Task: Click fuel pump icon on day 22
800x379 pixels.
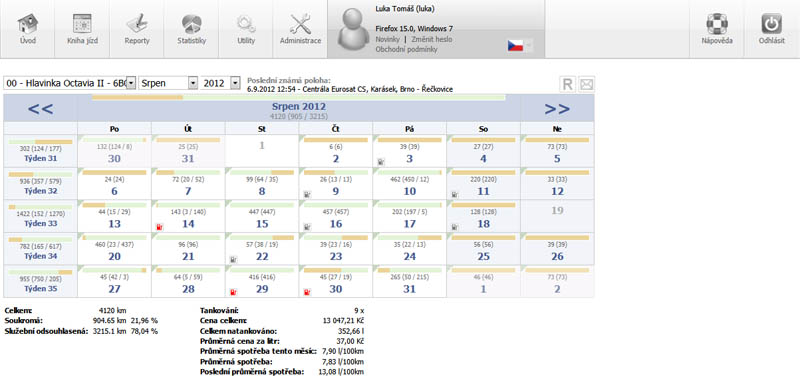Action: point(233,259)
